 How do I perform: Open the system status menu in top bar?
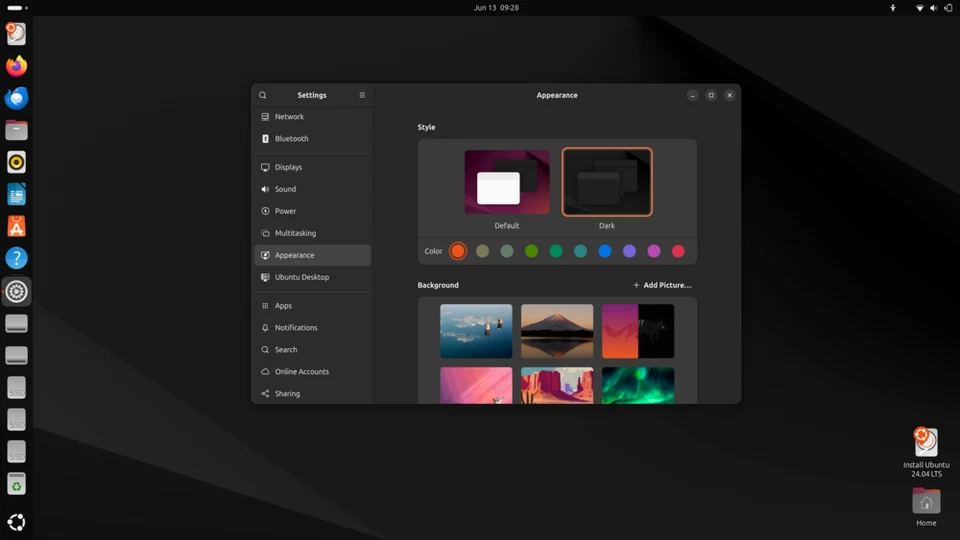932,8
